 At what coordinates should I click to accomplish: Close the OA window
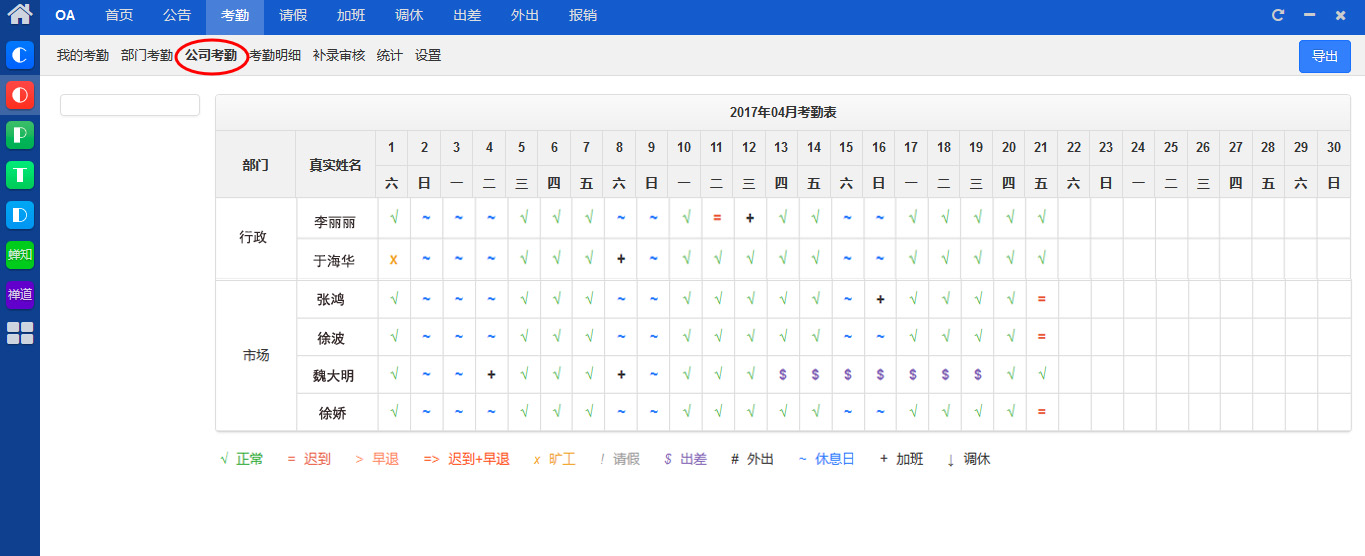pyautogui.click(x=1340, y=15)
